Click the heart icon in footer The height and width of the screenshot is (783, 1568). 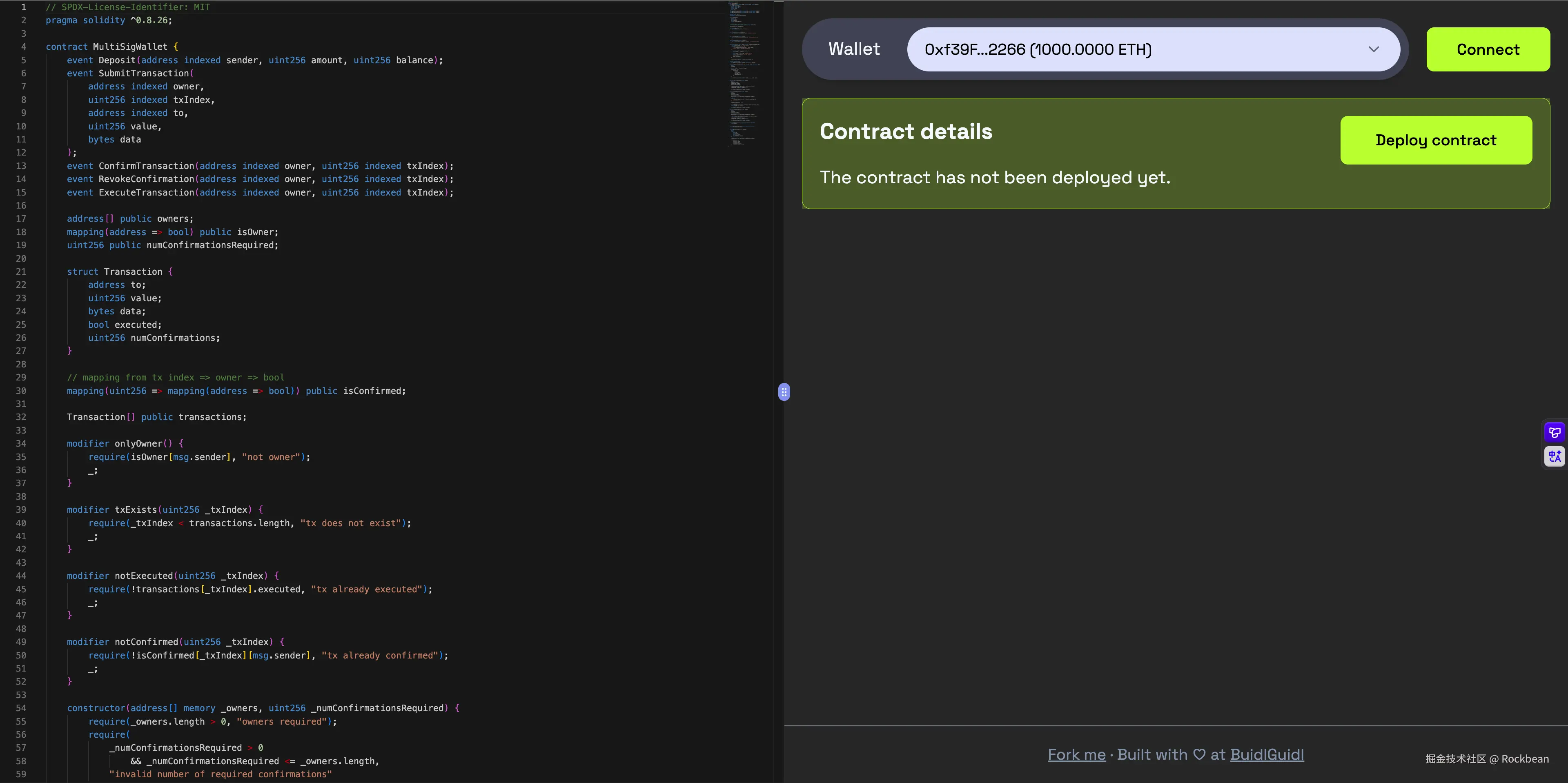click(1199, 754)
